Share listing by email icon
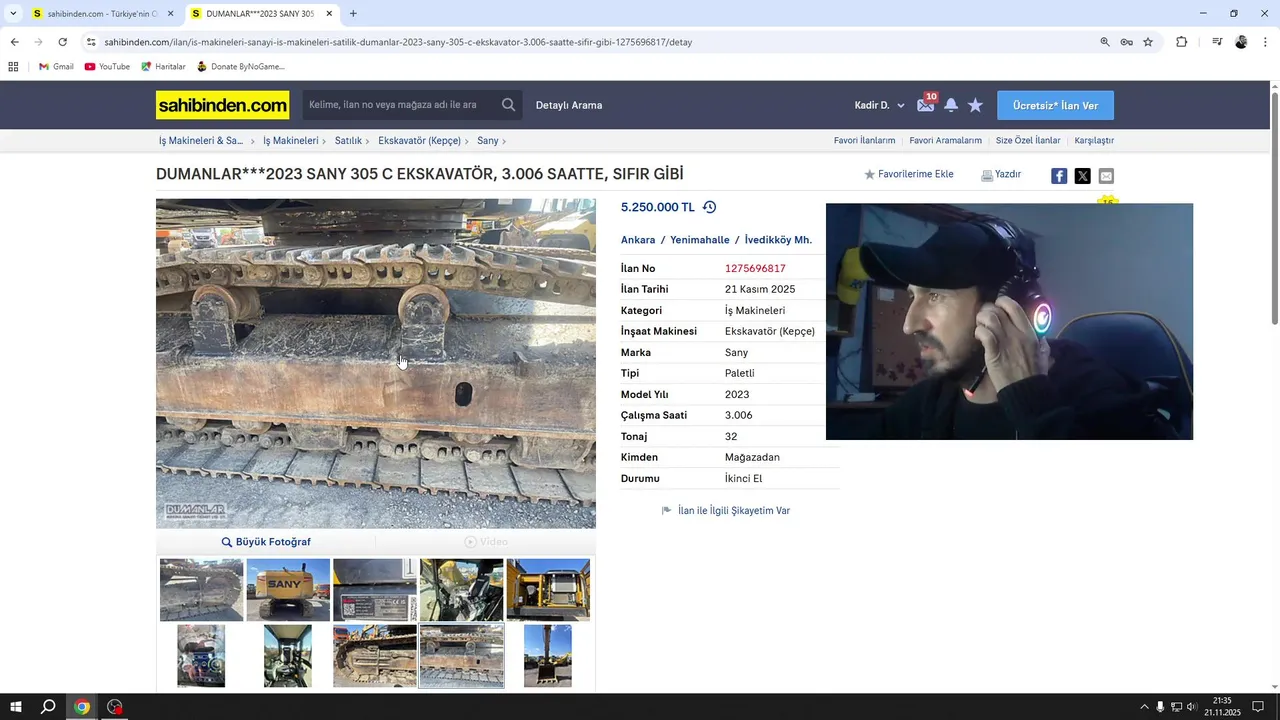 (x=1106, y=176)
